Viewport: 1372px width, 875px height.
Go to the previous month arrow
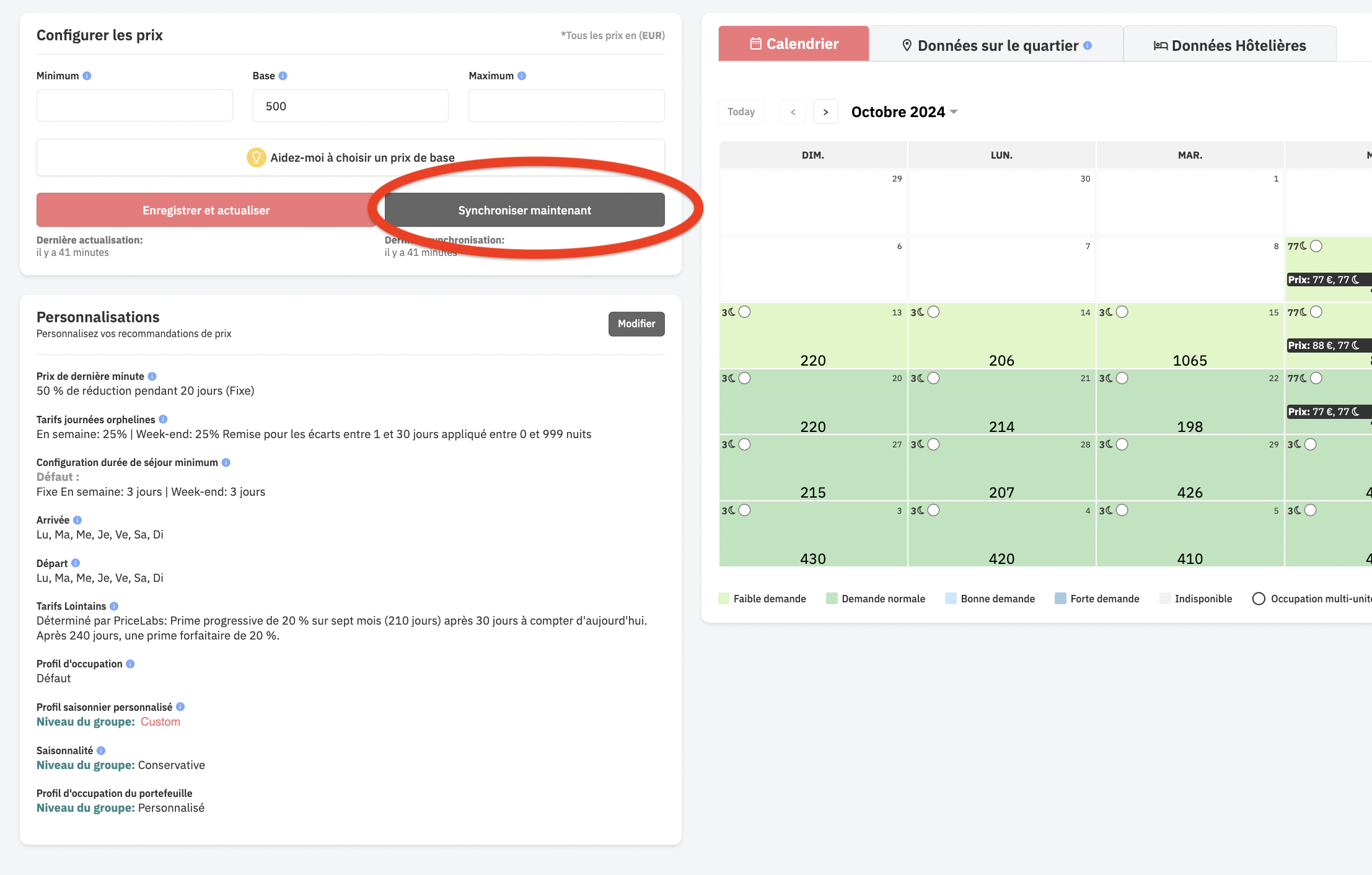(x=793, y=112)
